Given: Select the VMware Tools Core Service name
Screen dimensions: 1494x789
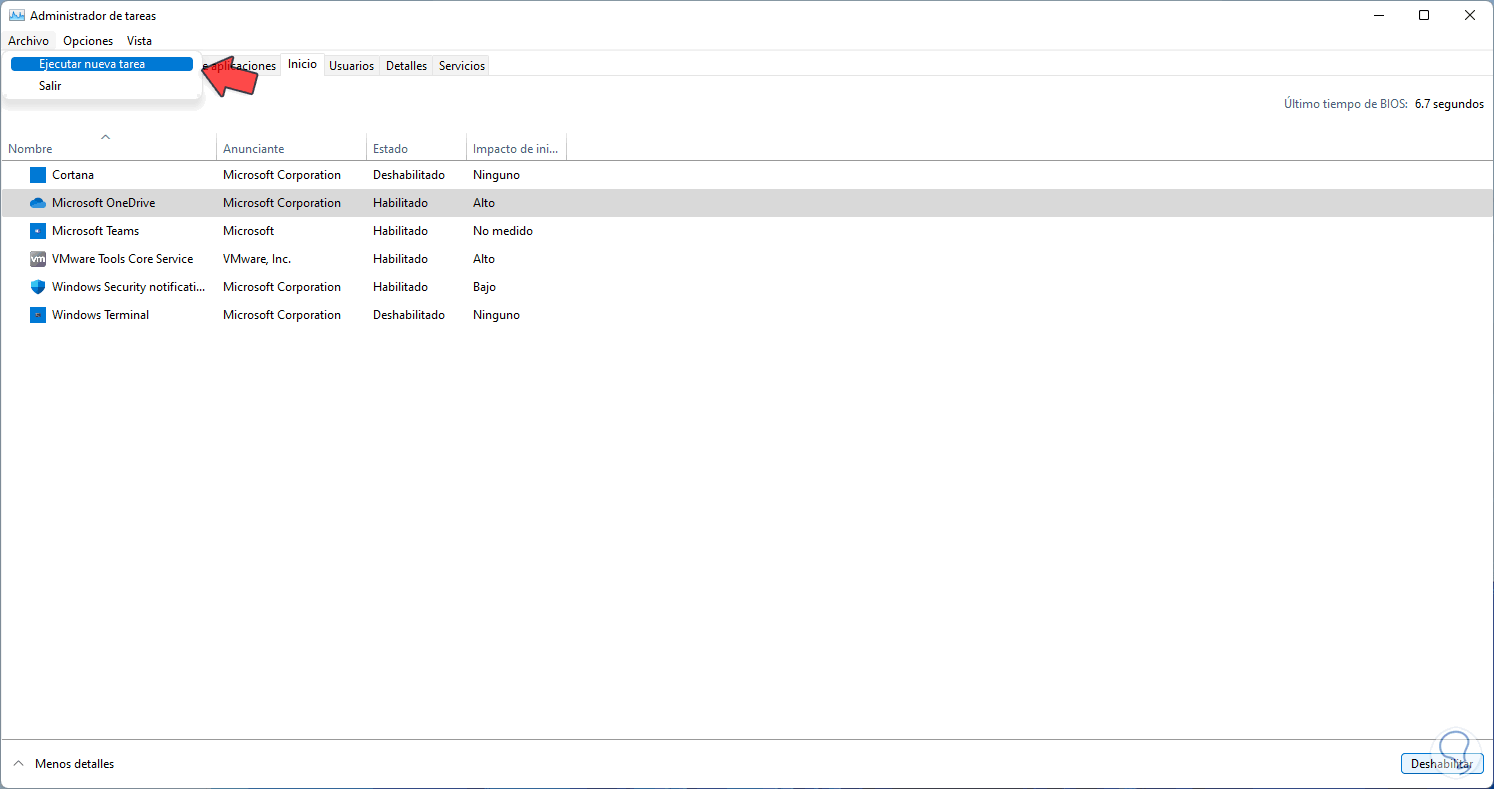Looking at the screenshot, I should coord(123,259).
